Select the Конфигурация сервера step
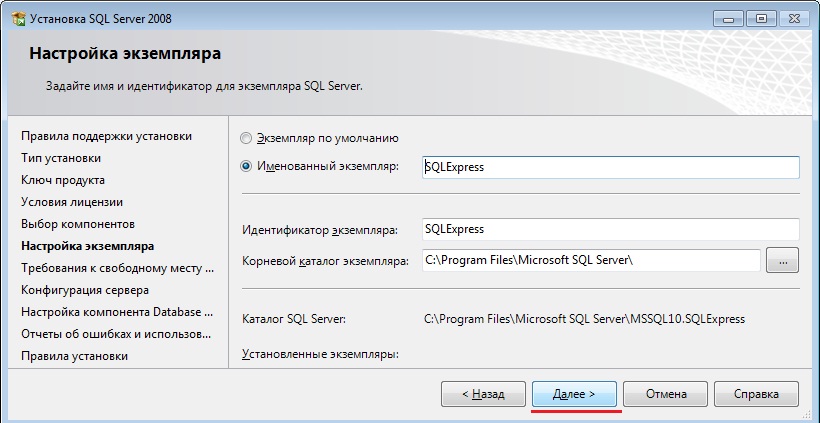Viewport: 820px width, 423px height. pyautogui.click(x=85, y=290)
